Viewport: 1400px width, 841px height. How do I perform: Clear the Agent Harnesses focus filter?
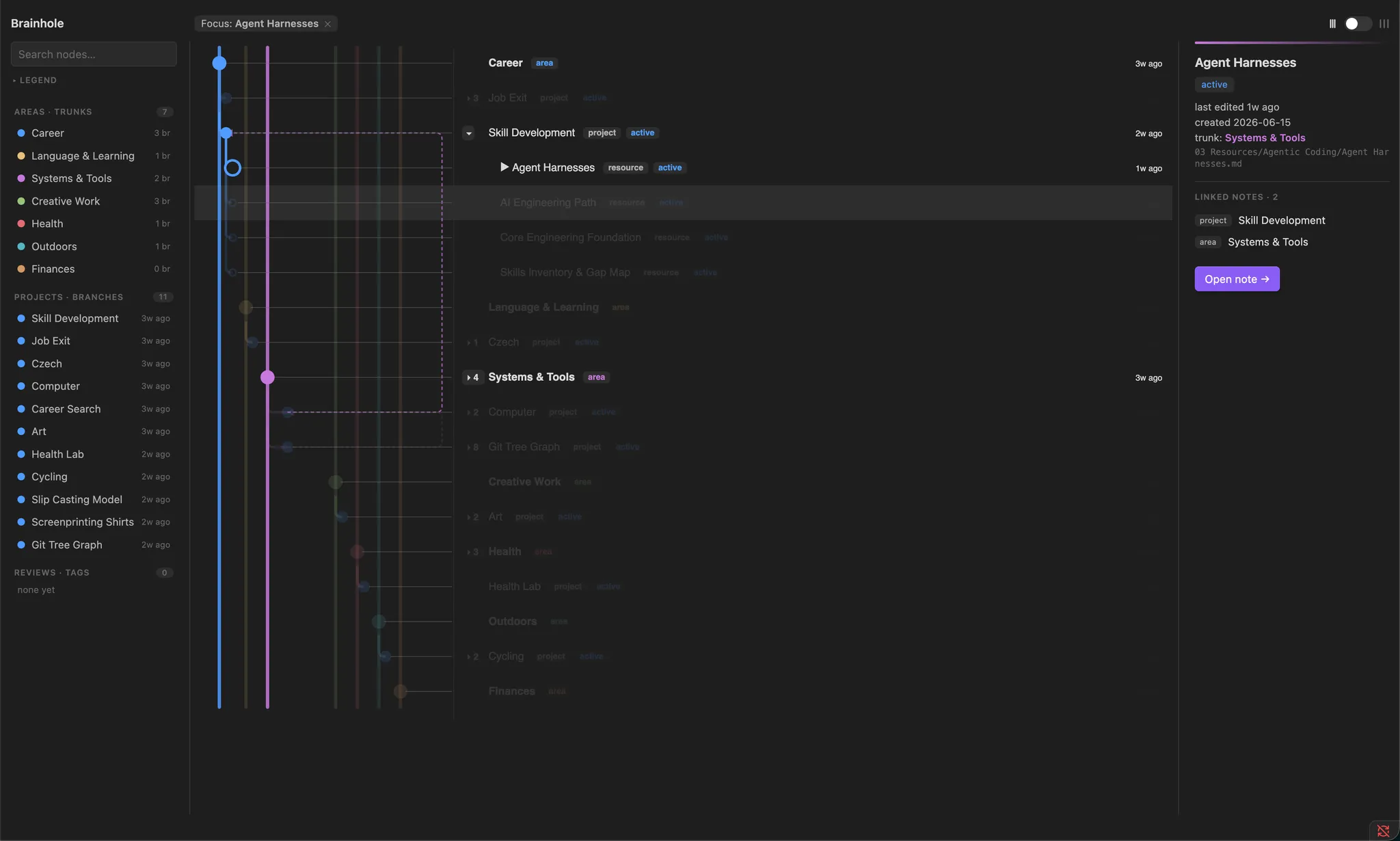click(327, 24)
